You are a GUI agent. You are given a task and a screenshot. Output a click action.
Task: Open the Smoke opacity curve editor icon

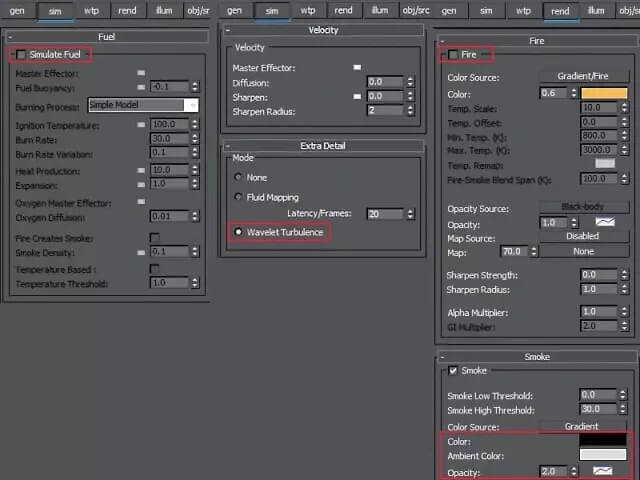(x=604, y=470)
